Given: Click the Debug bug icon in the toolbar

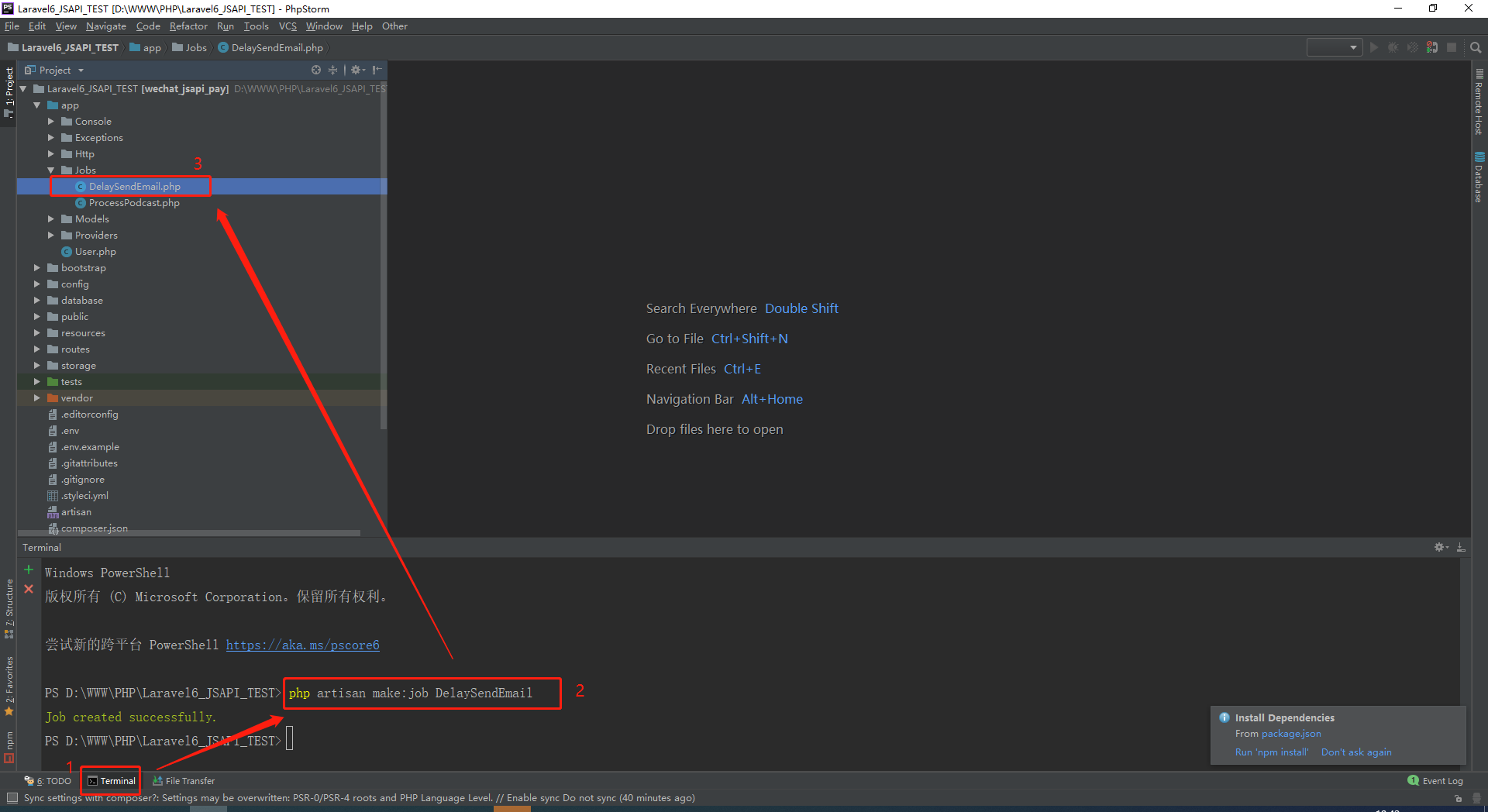Looking at the screenshot, I should coord(1393,47).
